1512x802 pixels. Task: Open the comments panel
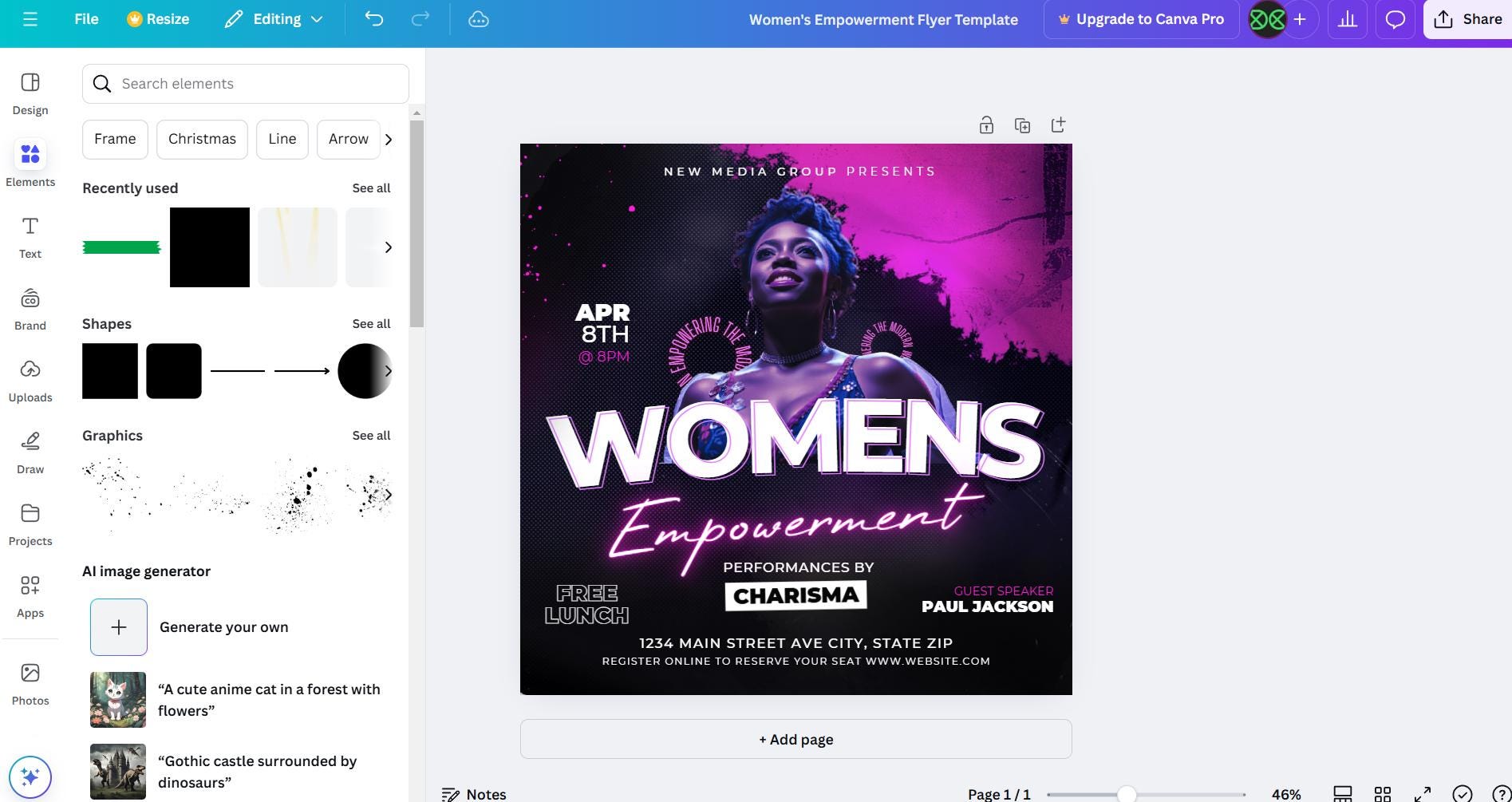coord(1394,18)
